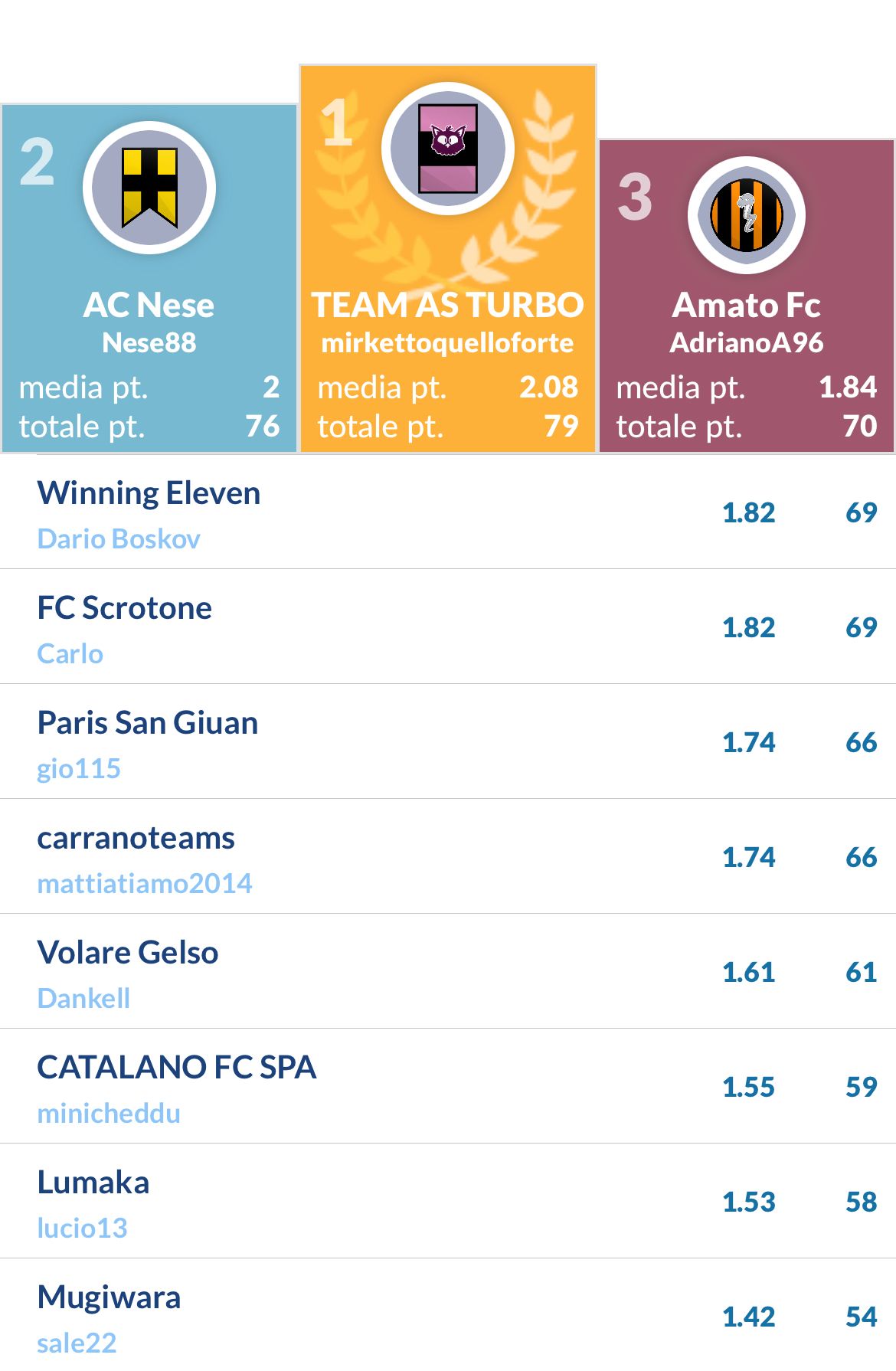Select the Winning Eleven row

tap(448, 512)
